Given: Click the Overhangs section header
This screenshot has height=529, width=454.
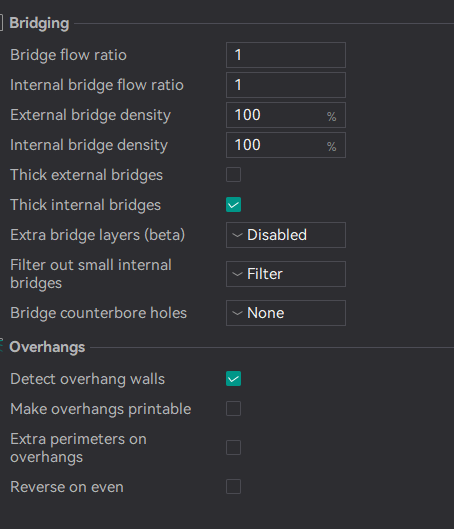Looking at the screenshot, I should [x=47, y=347].
